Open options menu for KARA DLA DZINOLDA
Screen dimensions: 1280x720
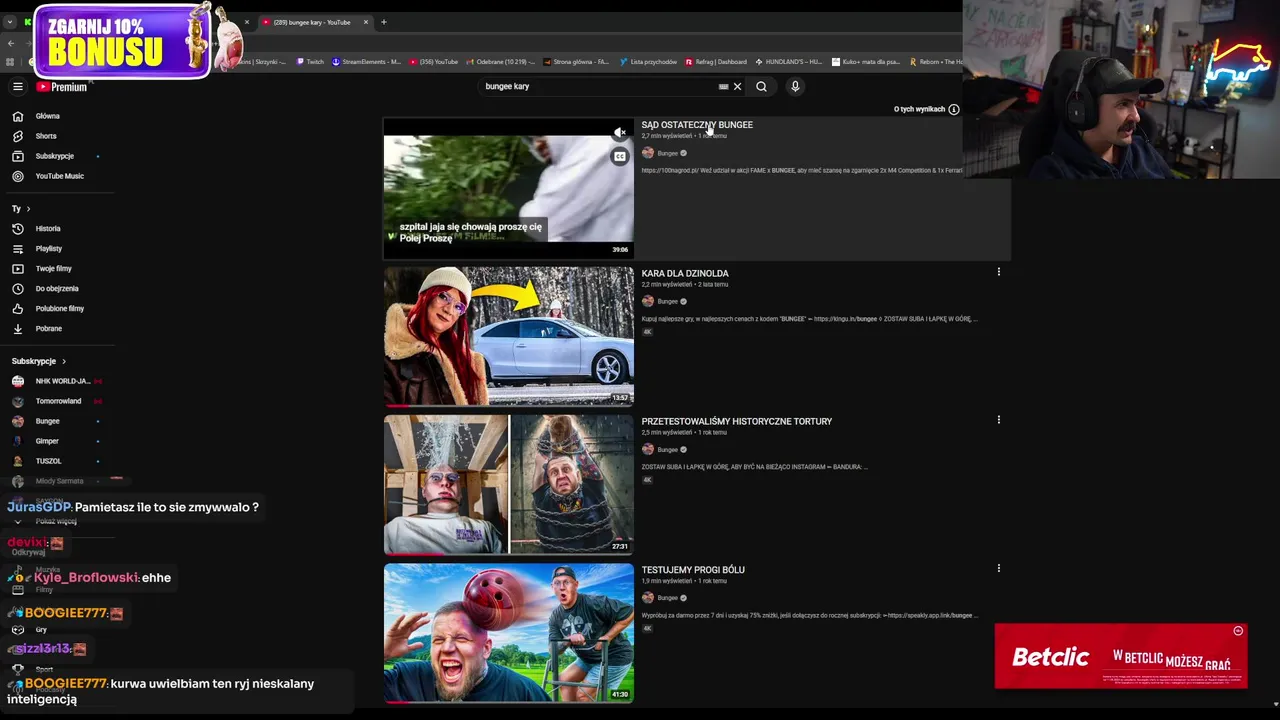[998, 272]
